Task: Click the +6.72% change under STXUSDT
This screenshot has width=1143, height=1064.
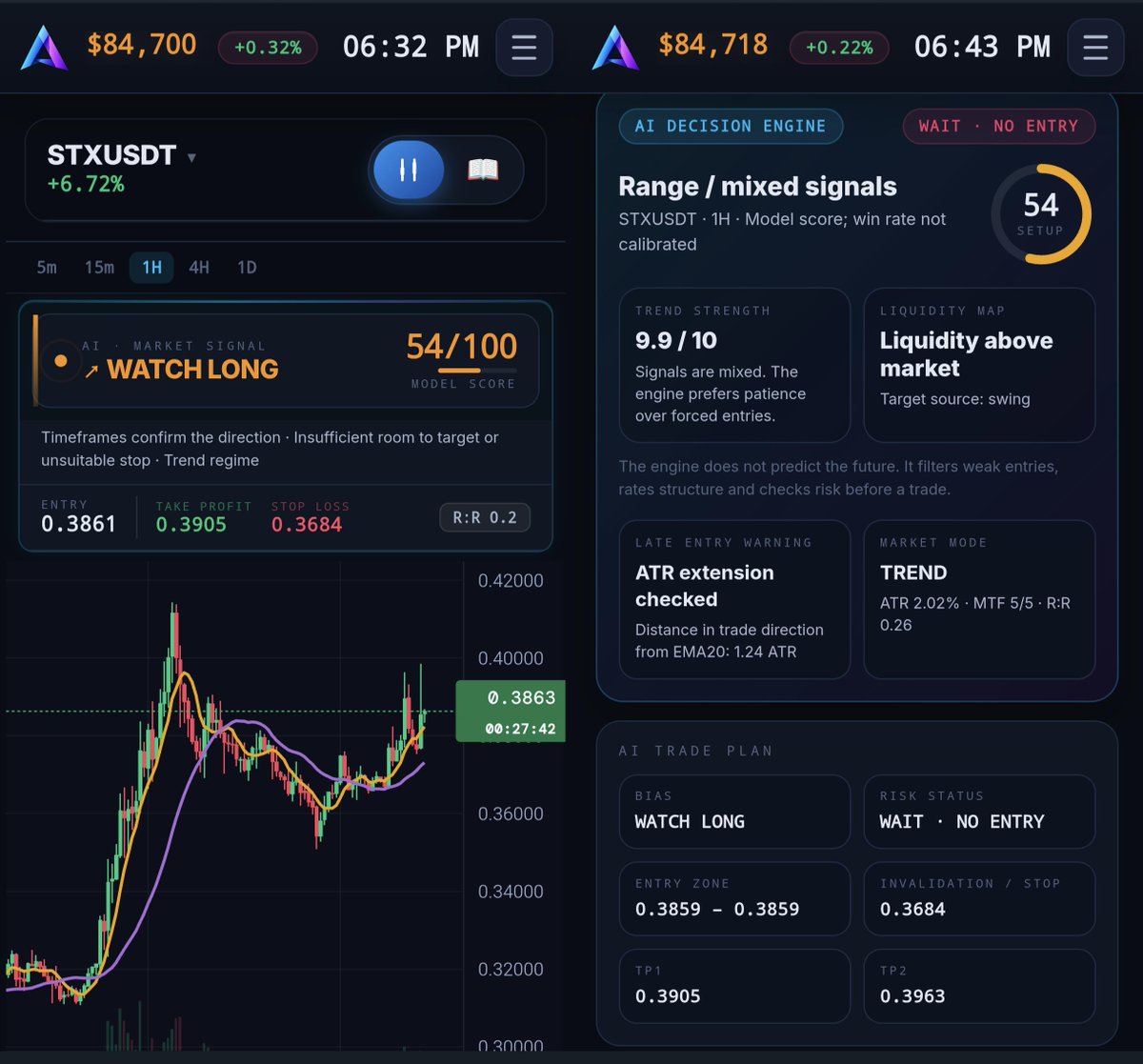Action: pos(86,183)
